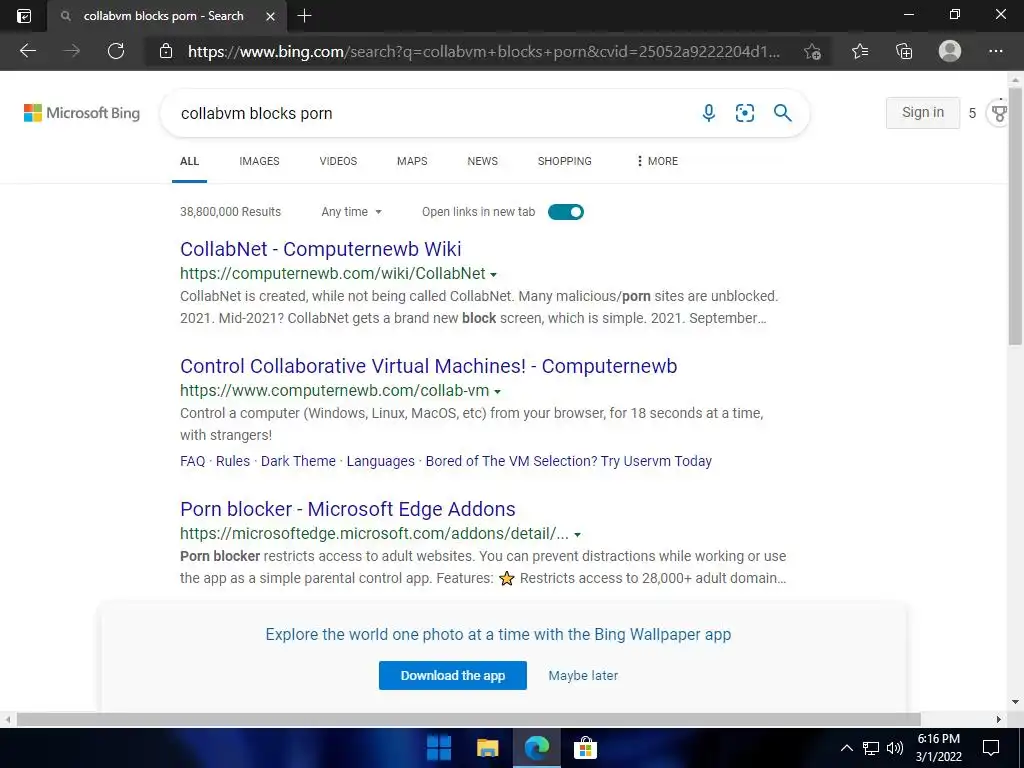The height and width of the screenshot is (768, 1024).
Task: Open the notification center icon
Action: coord(991,748)
